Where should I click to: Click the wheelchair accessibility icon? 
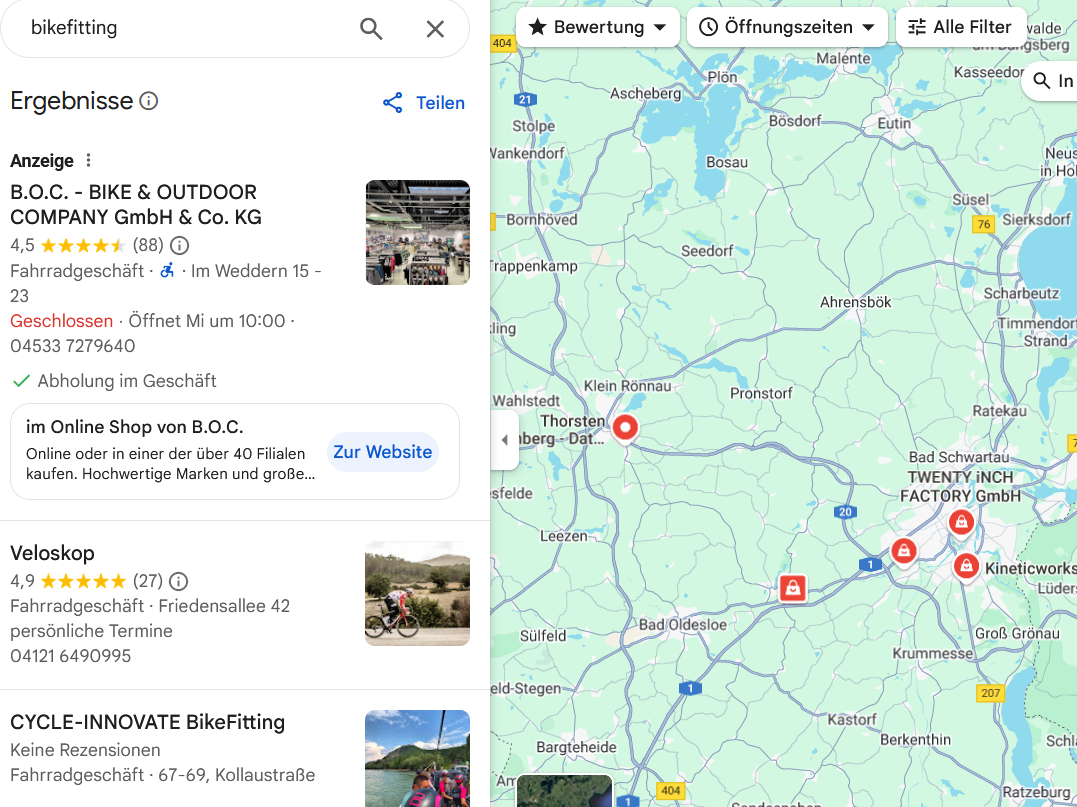tap(167, 271)
